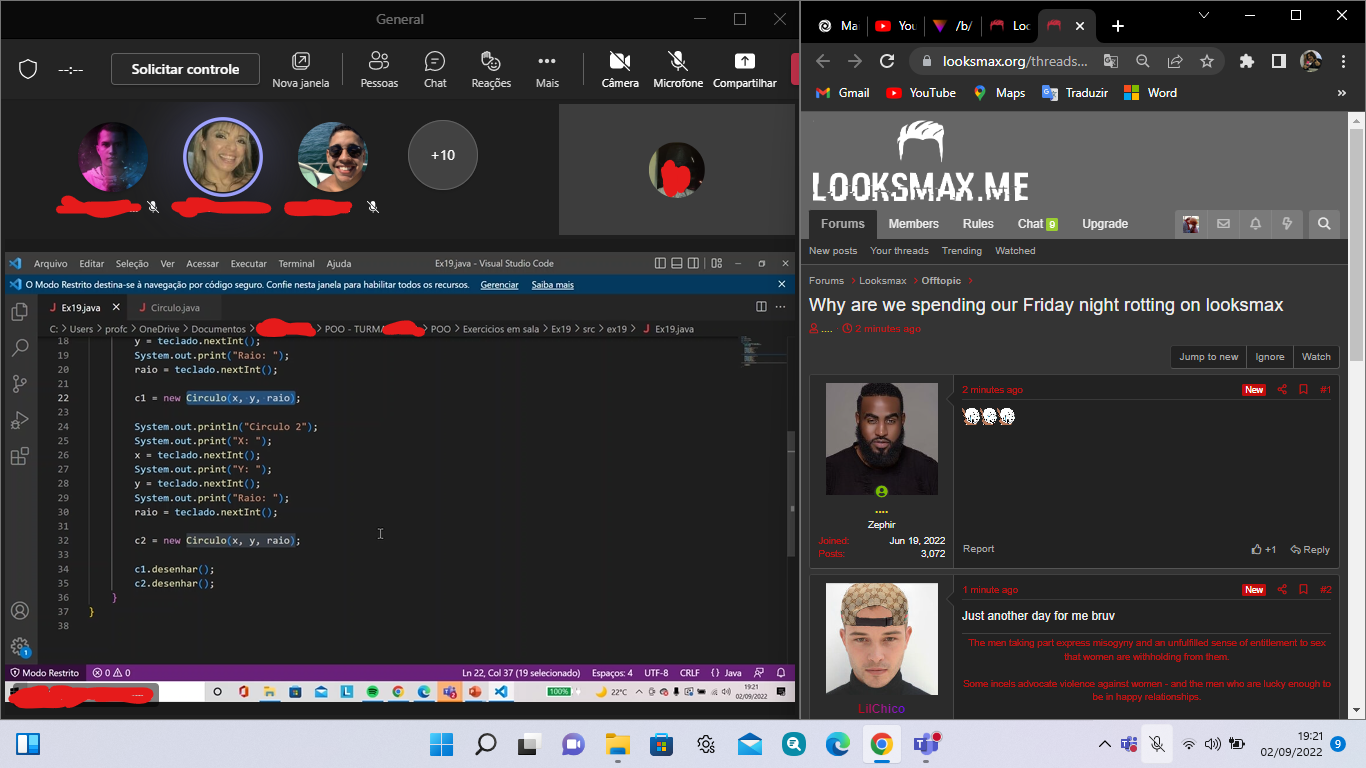The width and height of the screenshot is (1366, 768).
Task: Open the New posts sub-link
Action: point(833,251)
